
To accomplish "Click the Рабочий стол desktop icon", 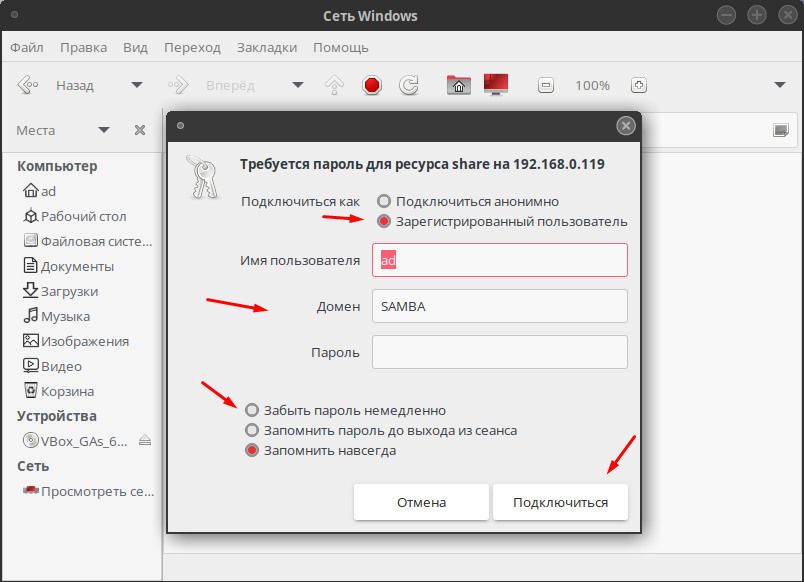I will [31, 215].
